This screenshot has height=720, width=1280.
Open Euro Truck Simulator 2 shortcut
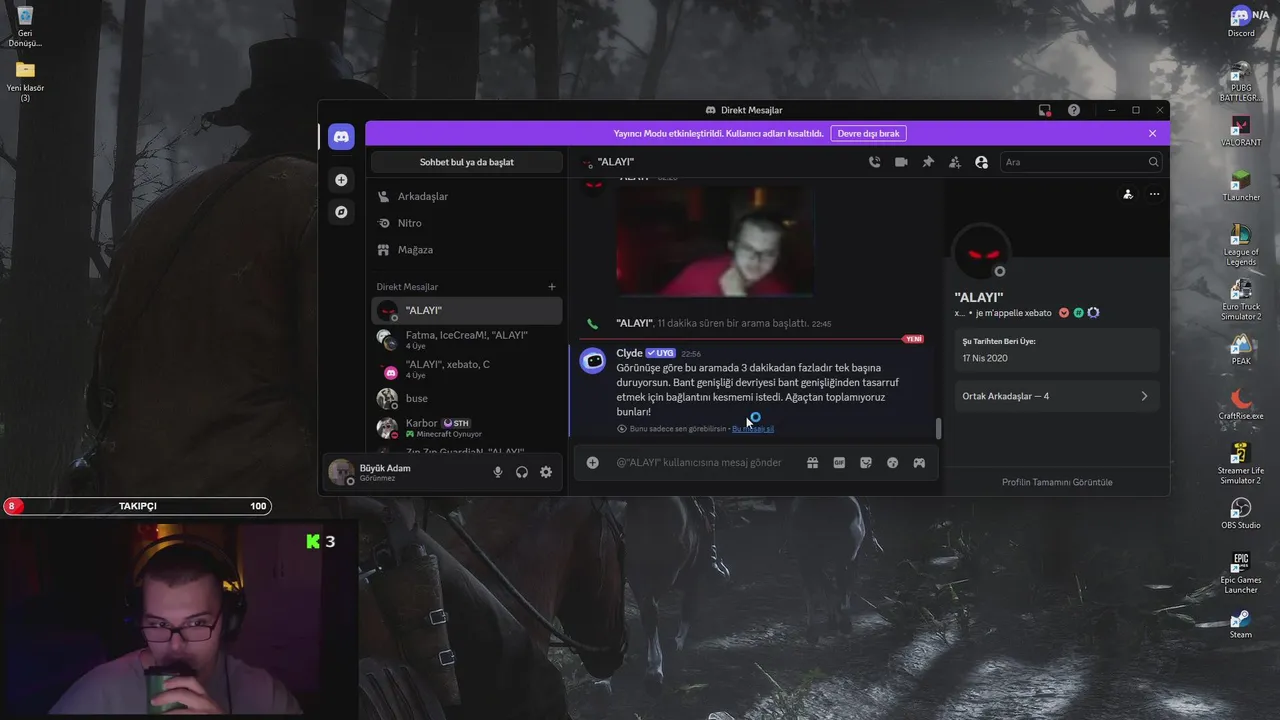[x=1241, y=300]
